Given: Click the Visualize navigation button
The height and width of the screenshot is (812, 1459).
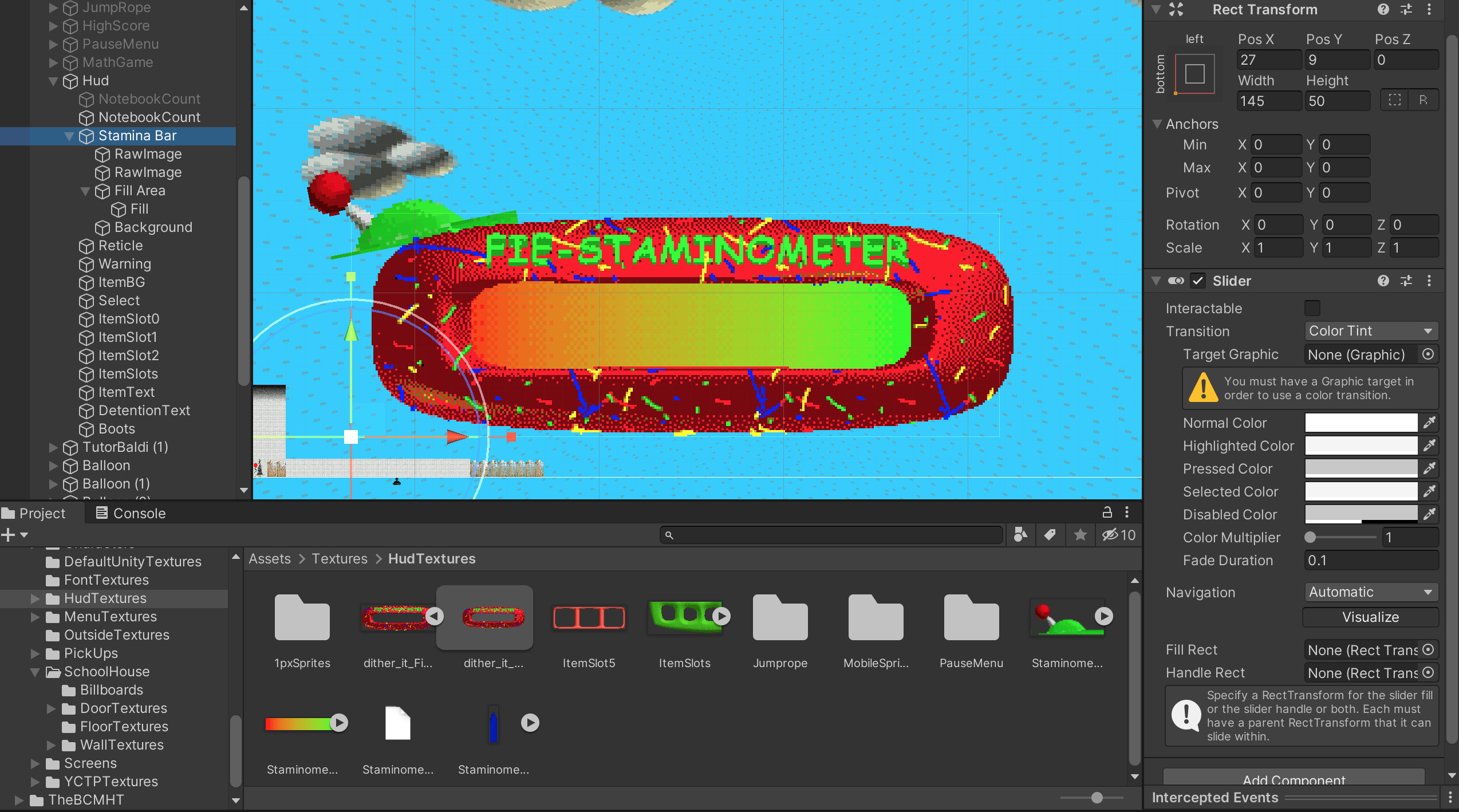Looking at the screenshot, I should click(1370, 617).
